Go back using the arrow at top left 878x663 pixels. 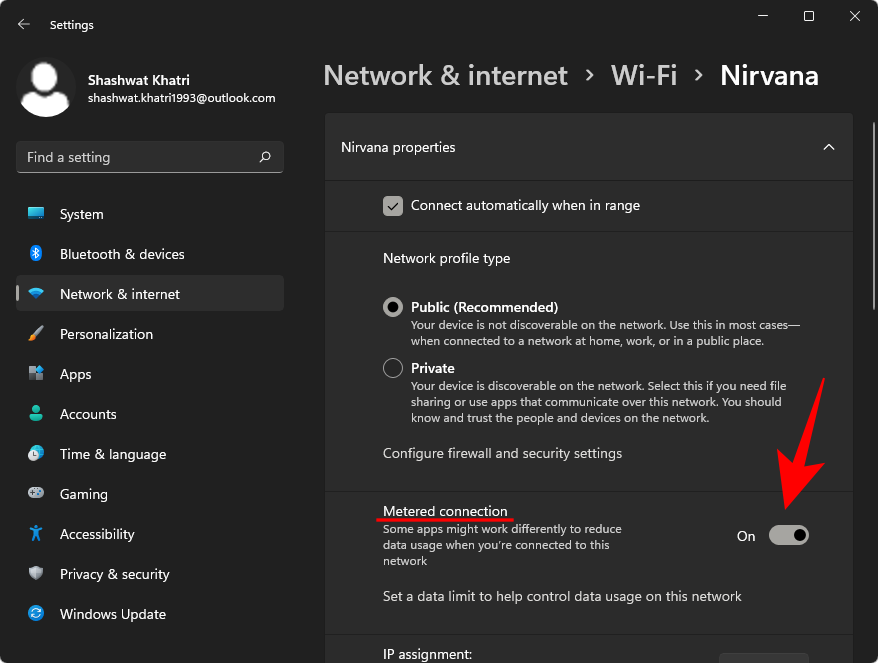tap(22, 24)
